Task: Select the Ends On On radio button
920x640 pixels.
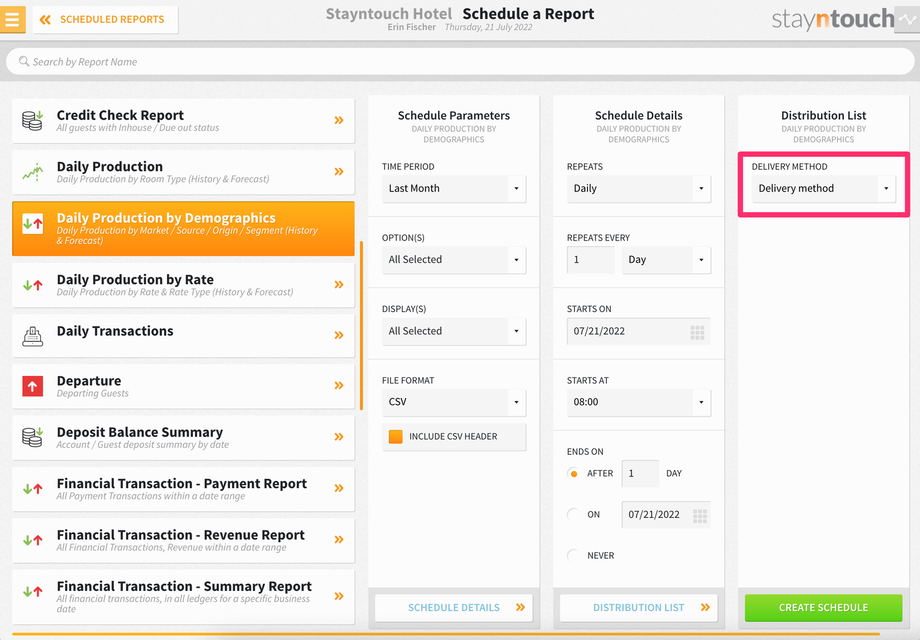Action: tap(573, 514)
